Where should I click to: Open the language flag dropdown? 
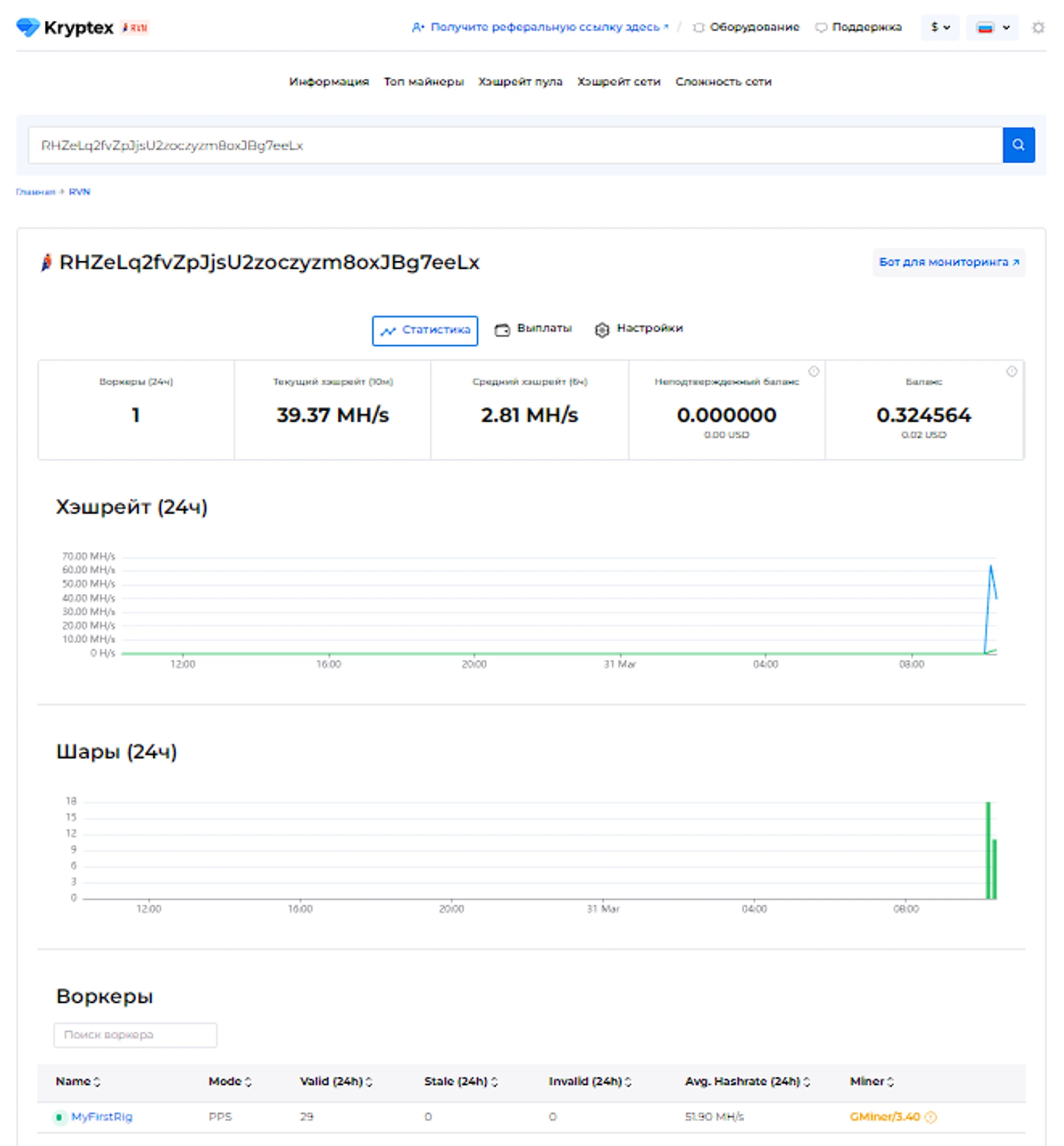(992, 28)
